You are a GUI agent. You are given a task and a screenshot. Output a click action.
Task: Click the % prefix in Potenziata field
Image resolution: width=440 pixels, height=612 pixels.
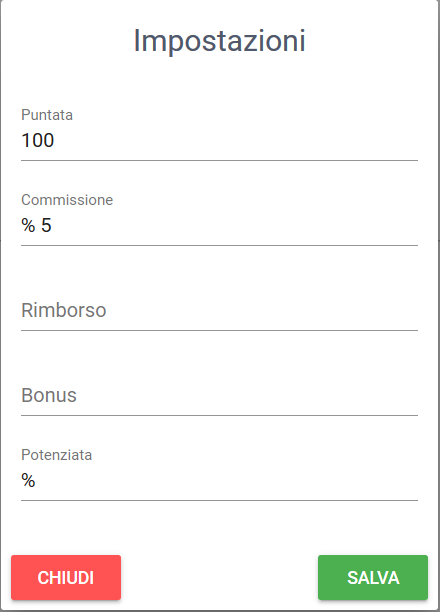[28, 480]
